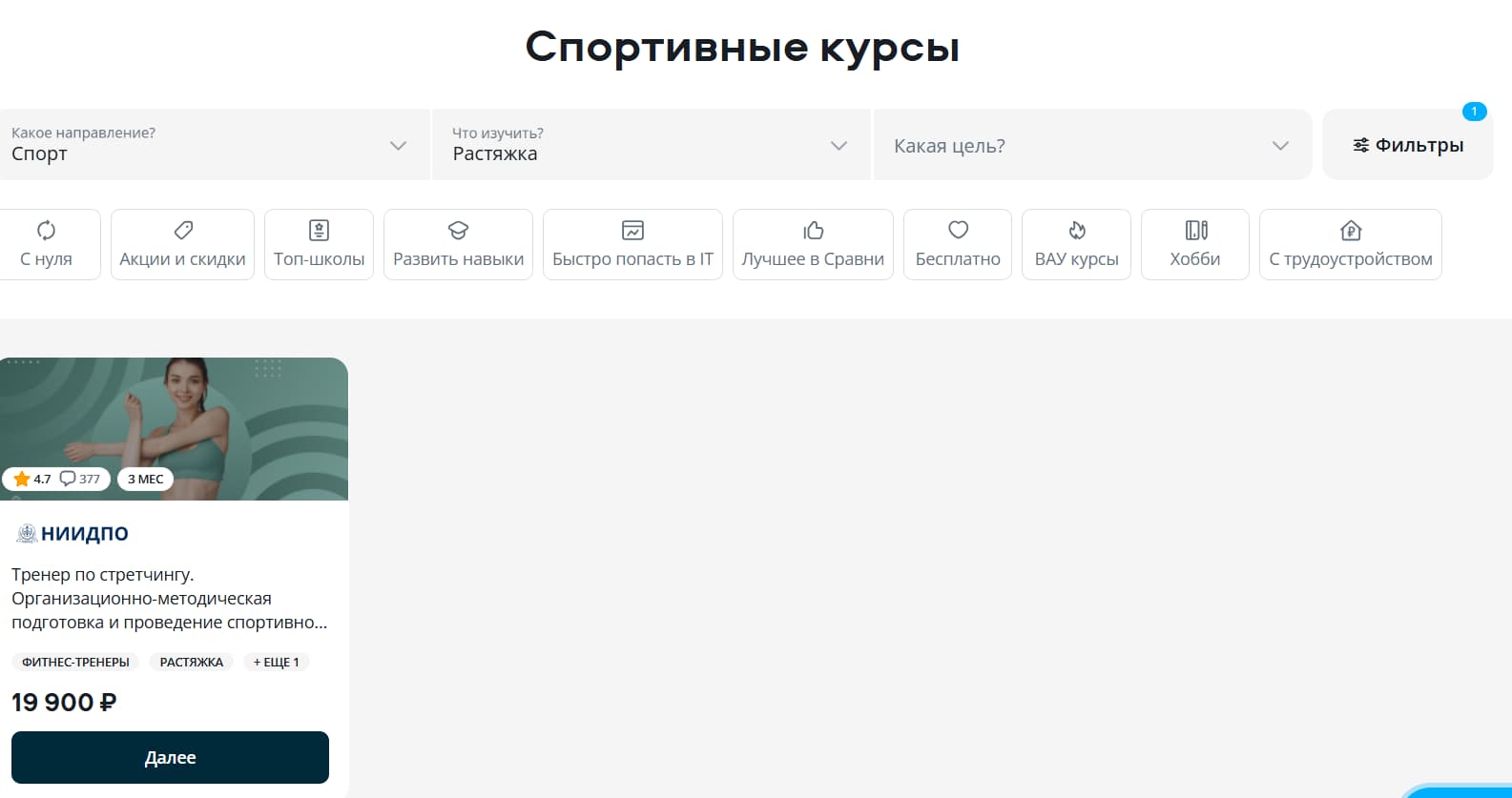Open the stretching course cover image
Screen dimensions: 1512x798
(174, 428)
